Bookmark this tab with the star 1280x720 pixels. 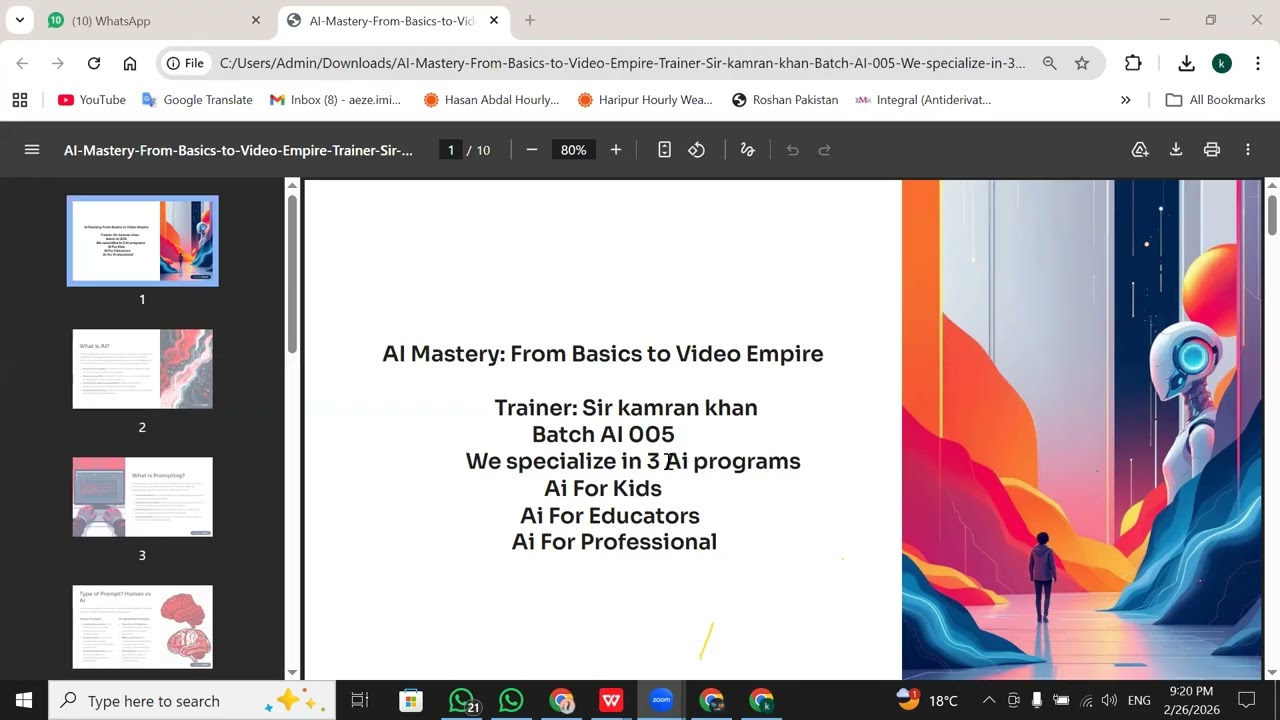1082,63
